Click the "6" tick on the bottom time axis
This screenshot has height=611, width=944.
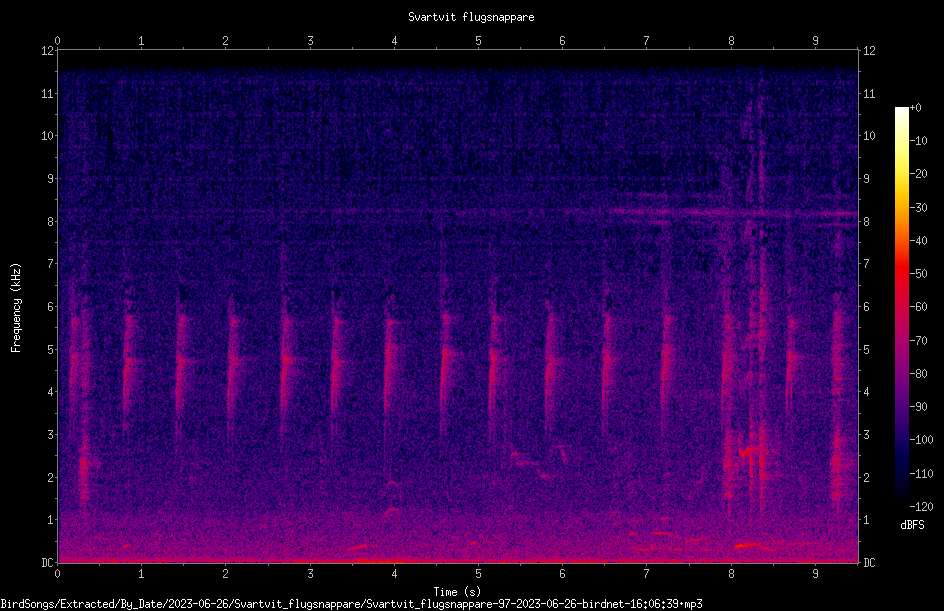click(x=562, y=574)
